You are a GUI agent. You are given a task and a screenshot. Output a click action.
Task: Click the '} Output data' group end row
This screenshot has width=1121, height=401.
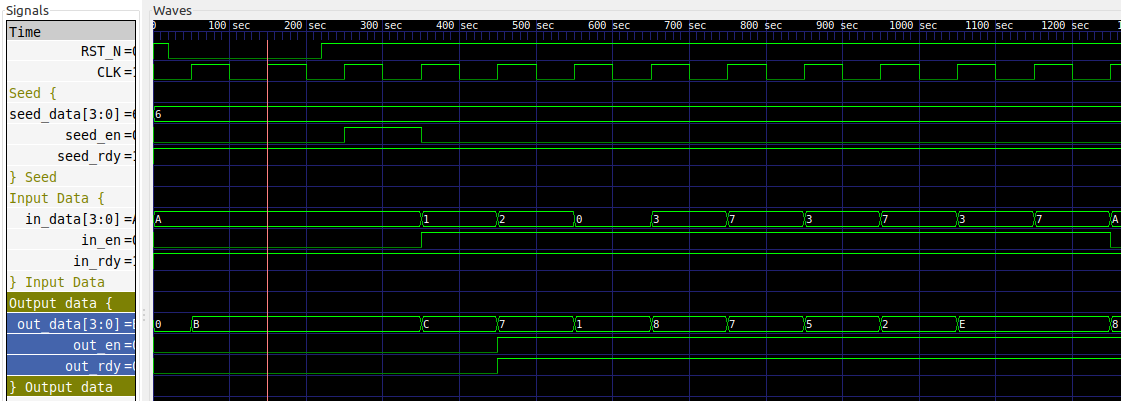click(71, 387)
